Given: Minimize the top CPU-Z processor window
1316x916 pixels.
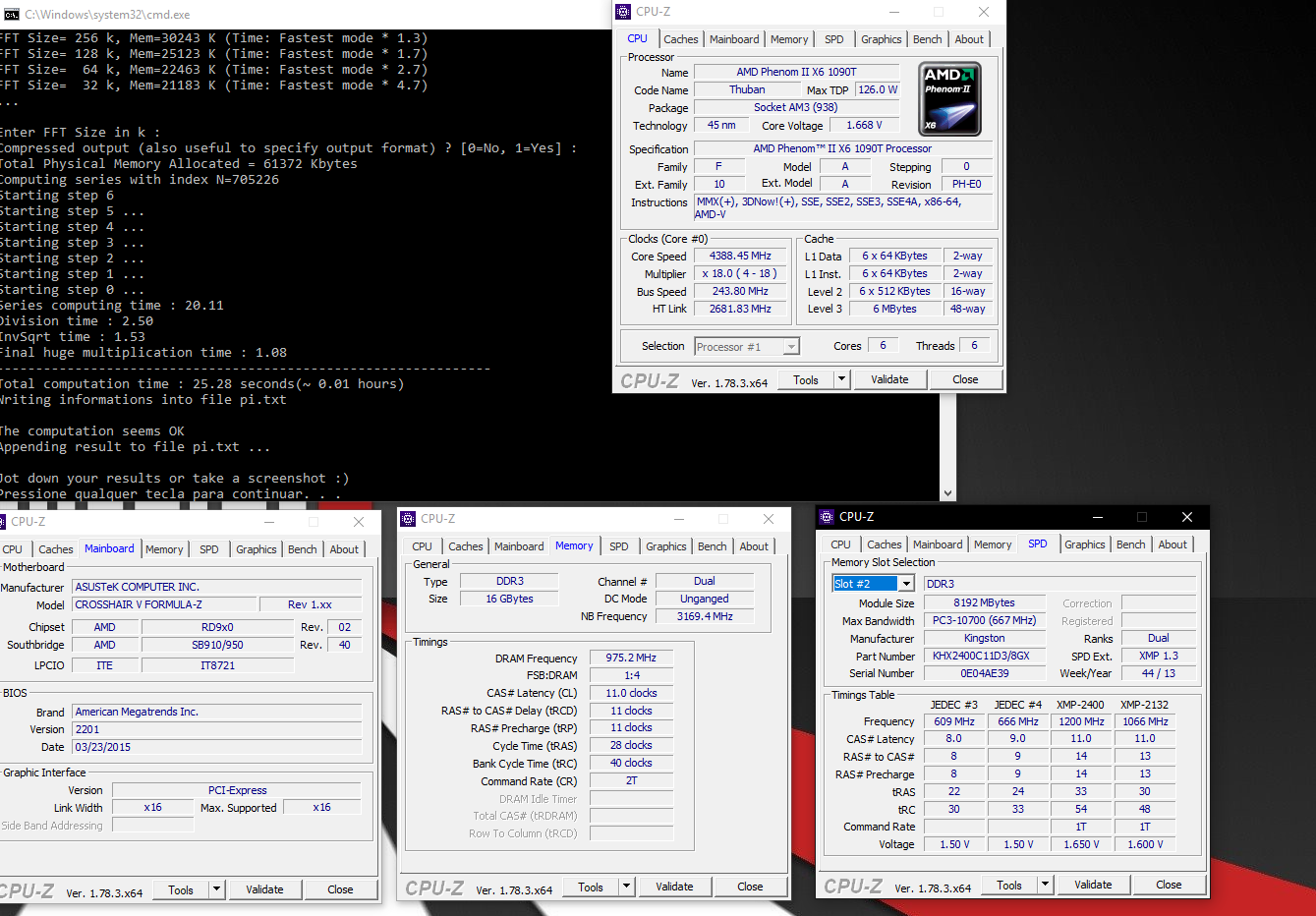Looking at the screenshot, I should (894, 12).
